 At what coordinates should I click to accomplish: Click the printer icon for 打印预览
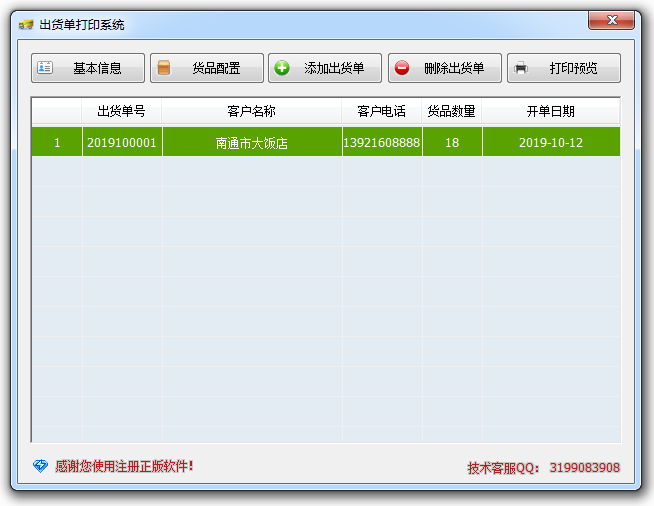pyautogui.click(x=521, y=68)
